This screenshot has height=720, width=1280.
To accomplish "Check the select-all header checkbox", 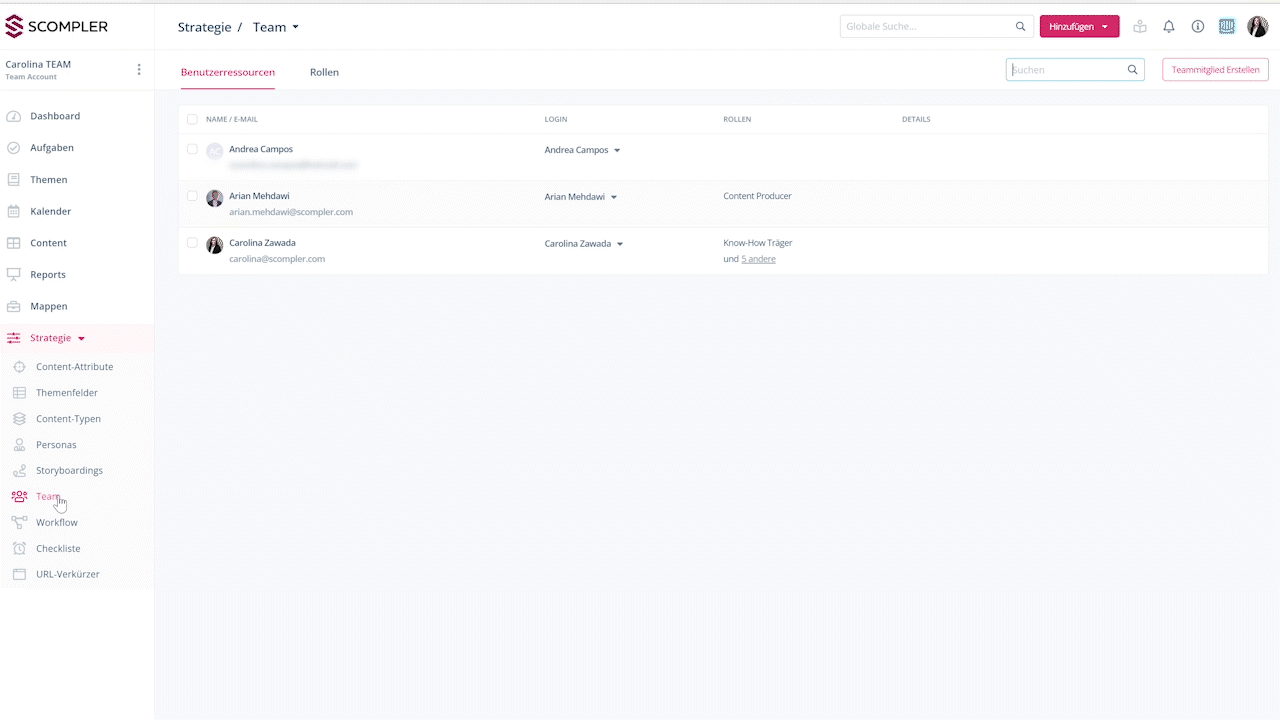I will click(192, 119).
